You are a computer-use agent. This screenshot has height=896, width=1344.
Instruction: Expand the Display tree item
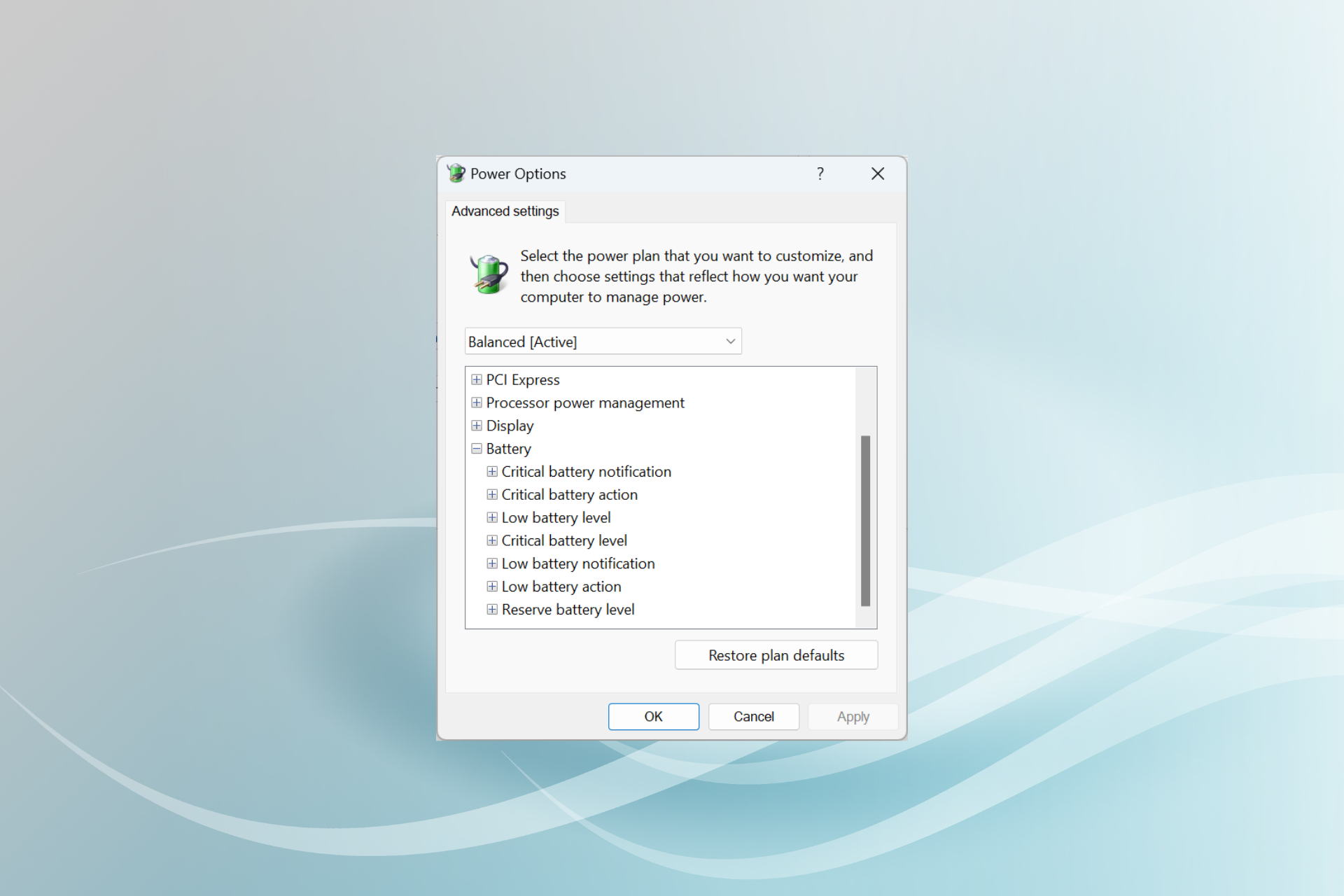pos(477,425)
